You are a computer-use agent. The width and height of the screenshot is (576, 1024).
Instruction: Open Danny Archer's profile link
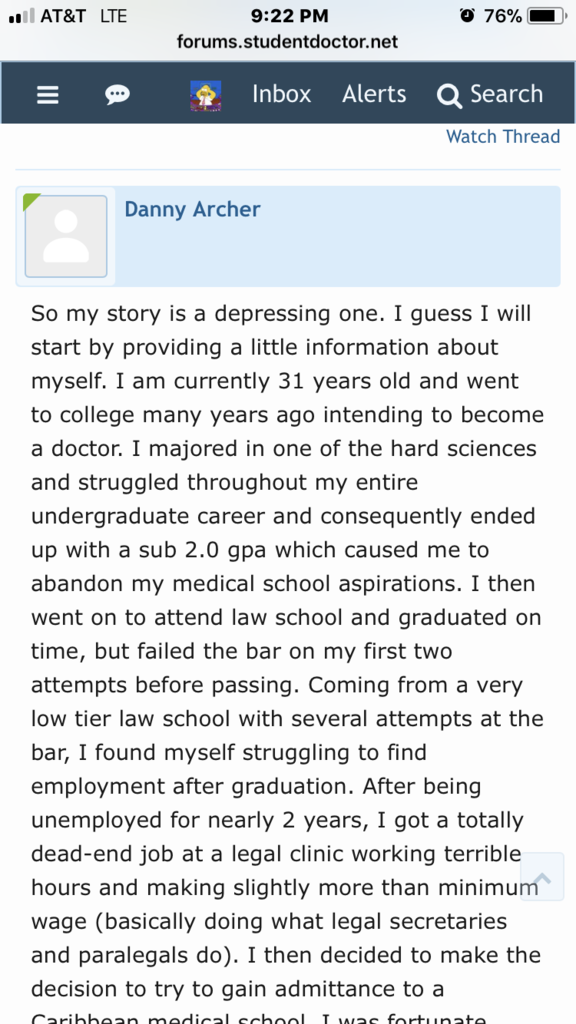(x=193, y=209)
